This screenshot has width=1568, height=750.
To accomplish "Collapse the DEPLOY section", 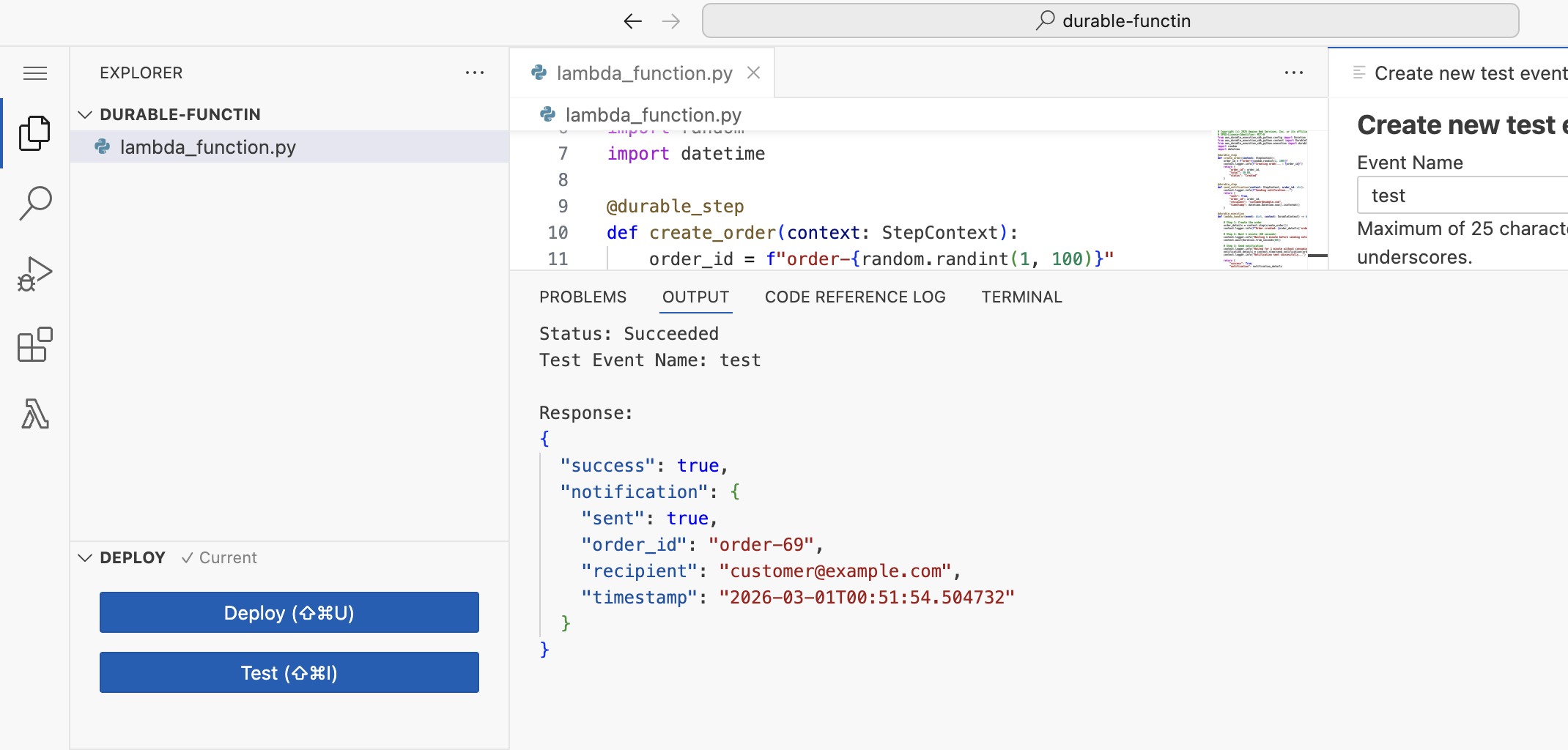I will click(x=85, y=558).
